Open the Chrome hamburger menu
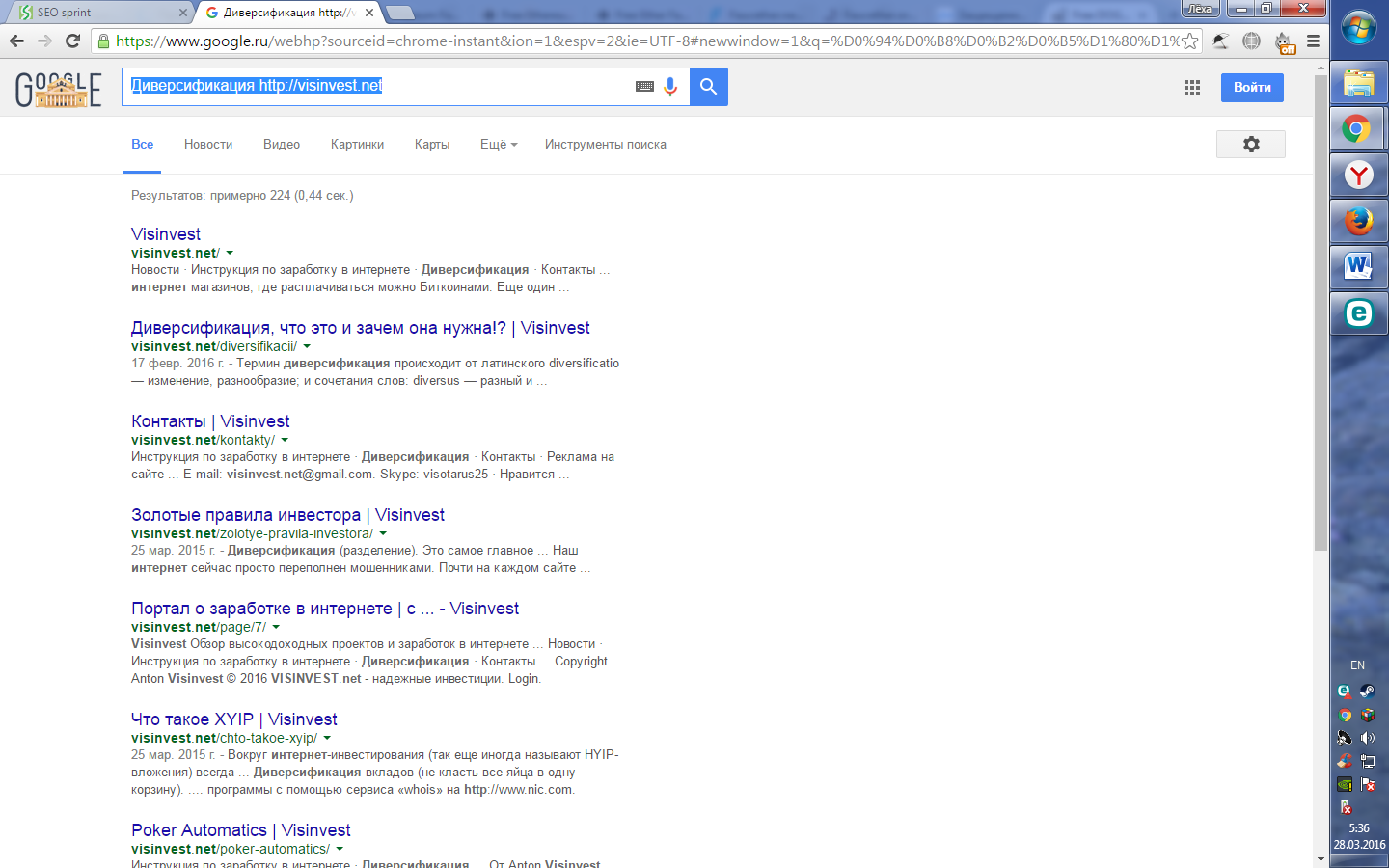The width and height of the screenshot is (1389, 868). (x=1313, y=41)
